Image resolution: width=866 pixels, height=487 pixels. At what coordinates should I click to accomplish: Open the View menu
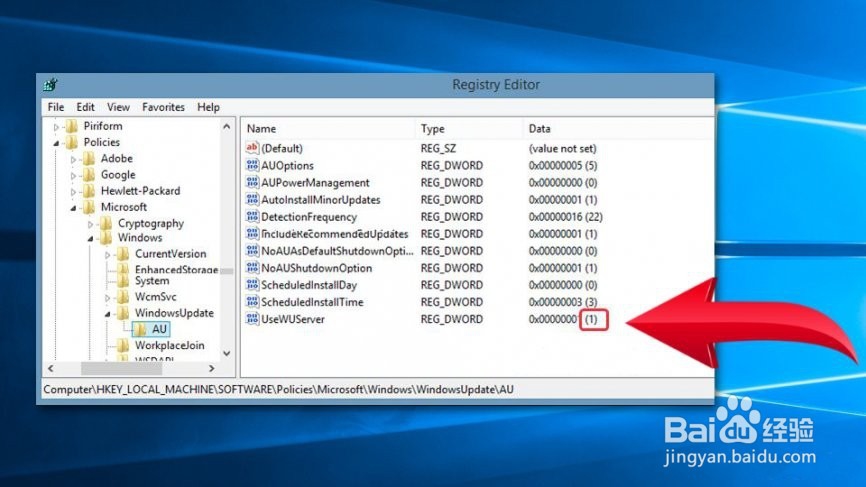118,107
